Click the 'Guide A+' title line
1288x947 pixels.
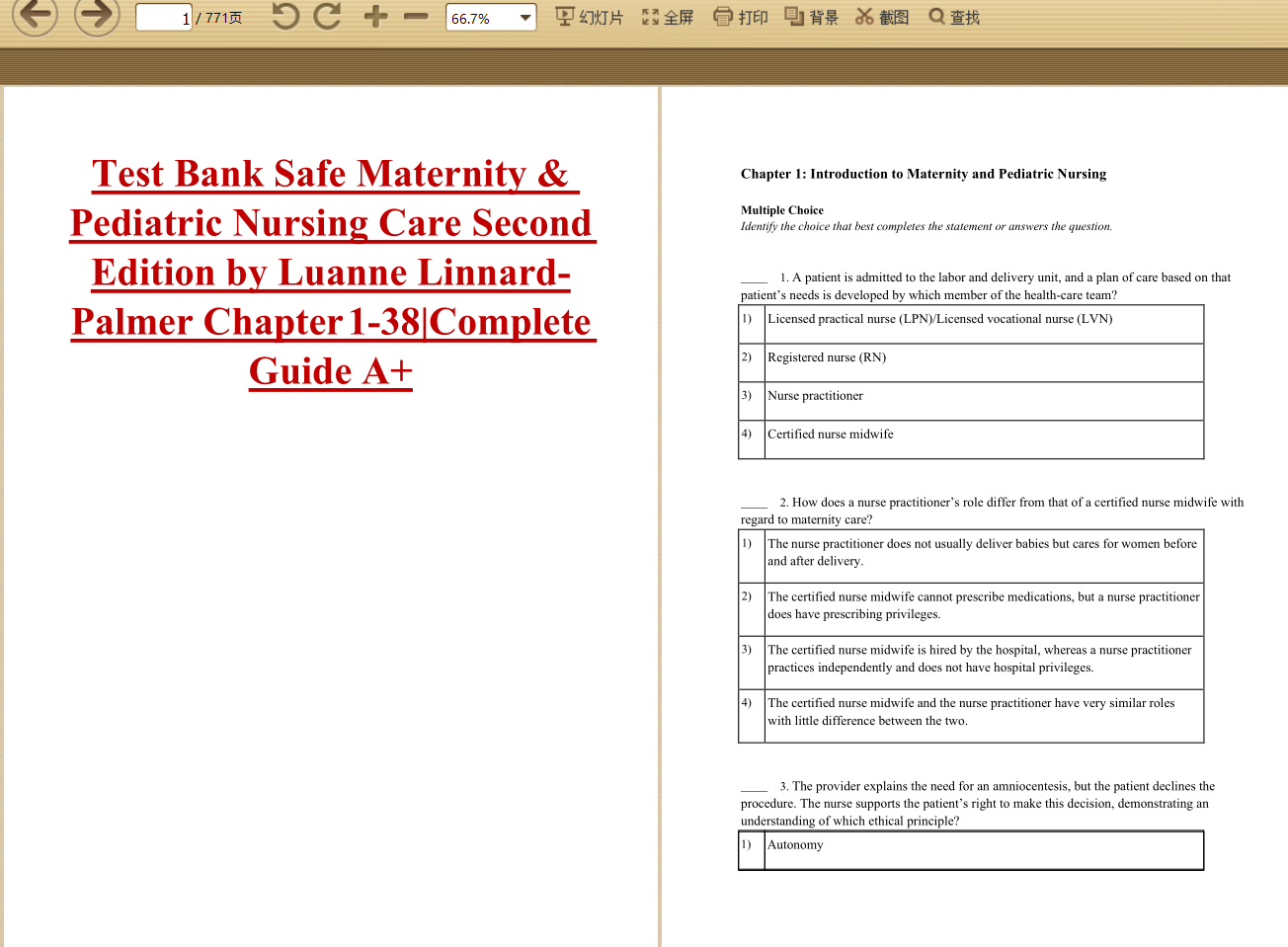331,371
